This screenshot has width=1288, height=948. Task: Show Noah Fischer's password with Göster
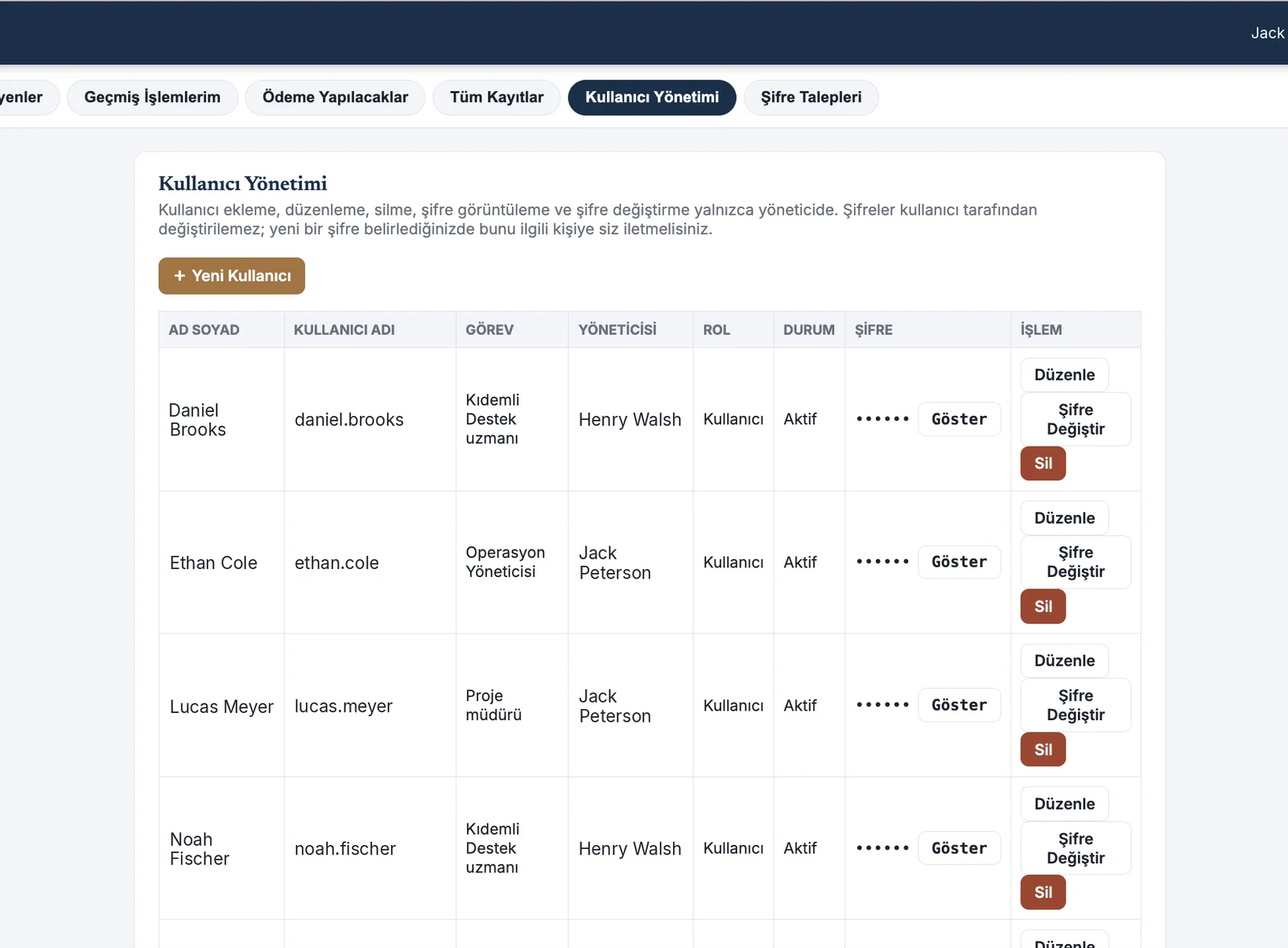tap(960, 848)
